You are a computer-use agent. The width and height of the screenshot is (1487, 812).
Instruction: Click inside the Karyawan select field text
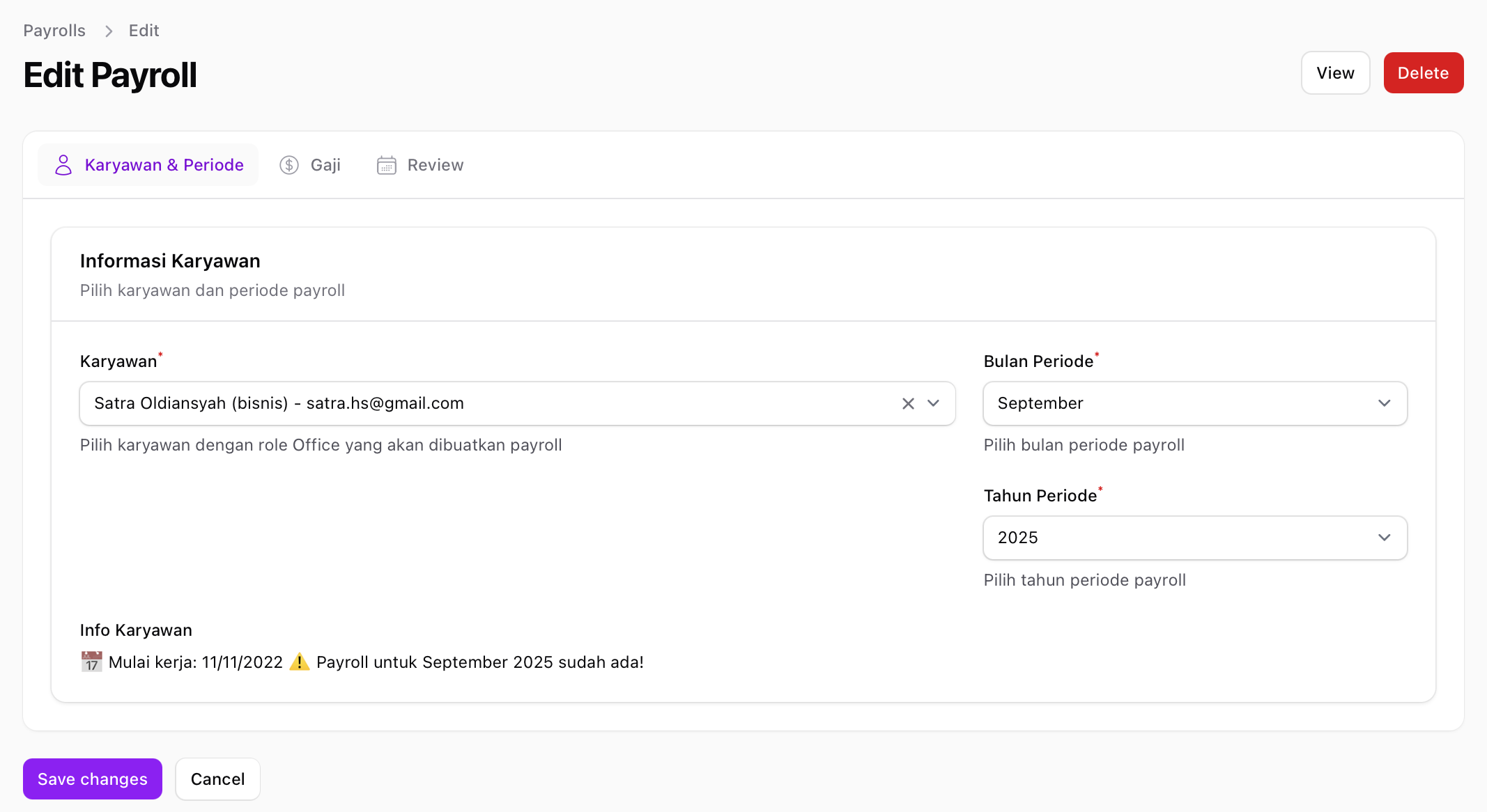coord(279,403)
